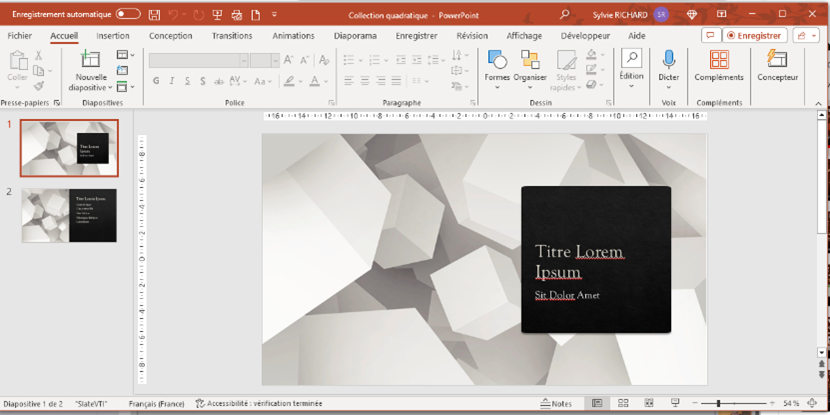Click the Save icon in title bar
Viewport: 830px width, 415px height.
pyautogui.click(x=154, y=15)
